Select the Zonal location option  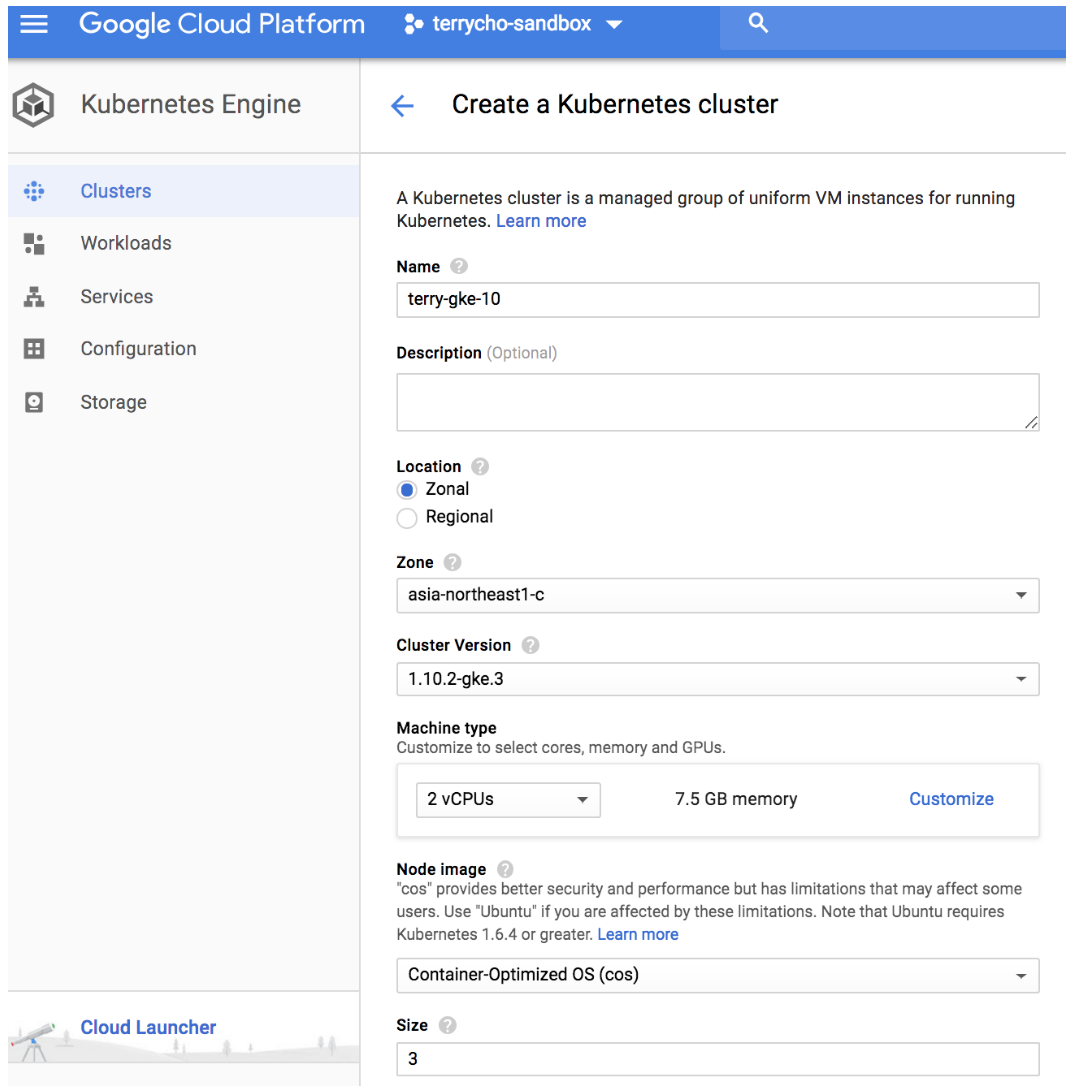coord(407,490)
